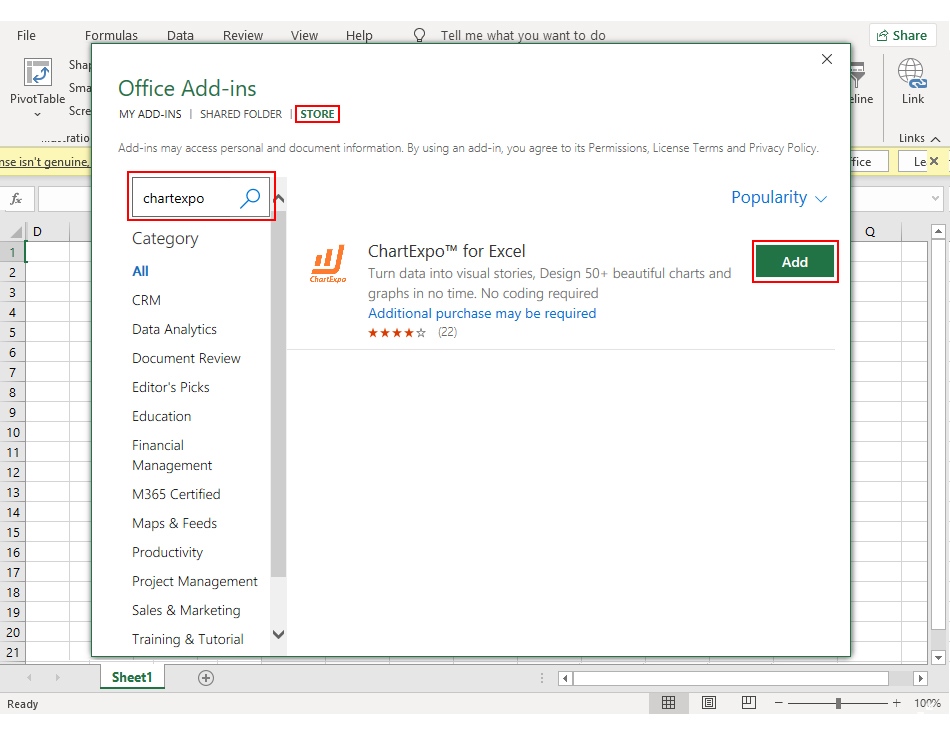Open the Formulas ribbon tab
Image resolution: width=950 pixels, height=735 pixels.
click(111, 35)
